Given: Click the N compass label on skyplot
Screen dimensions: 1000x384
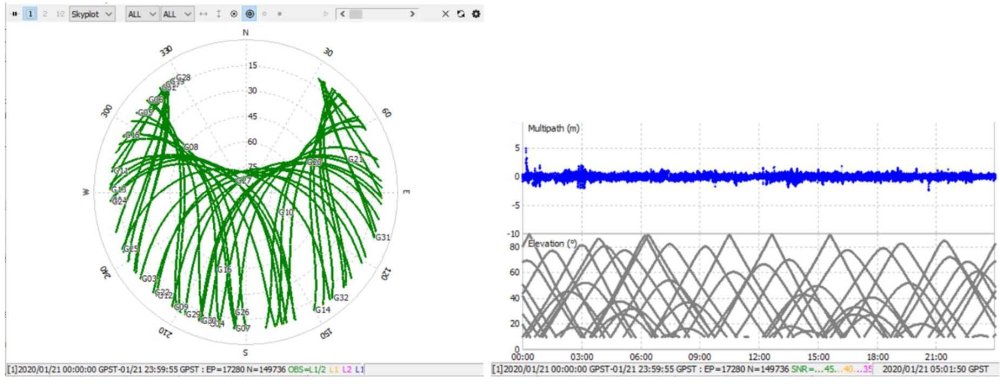Looking at the screenshot, I should coord(246,33).
